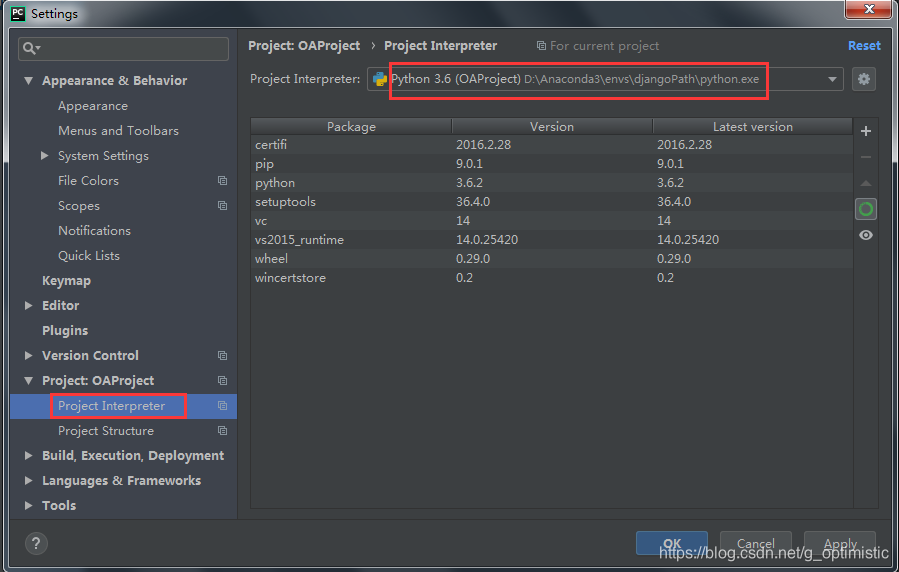Sort by Package column header

[351, 127]
